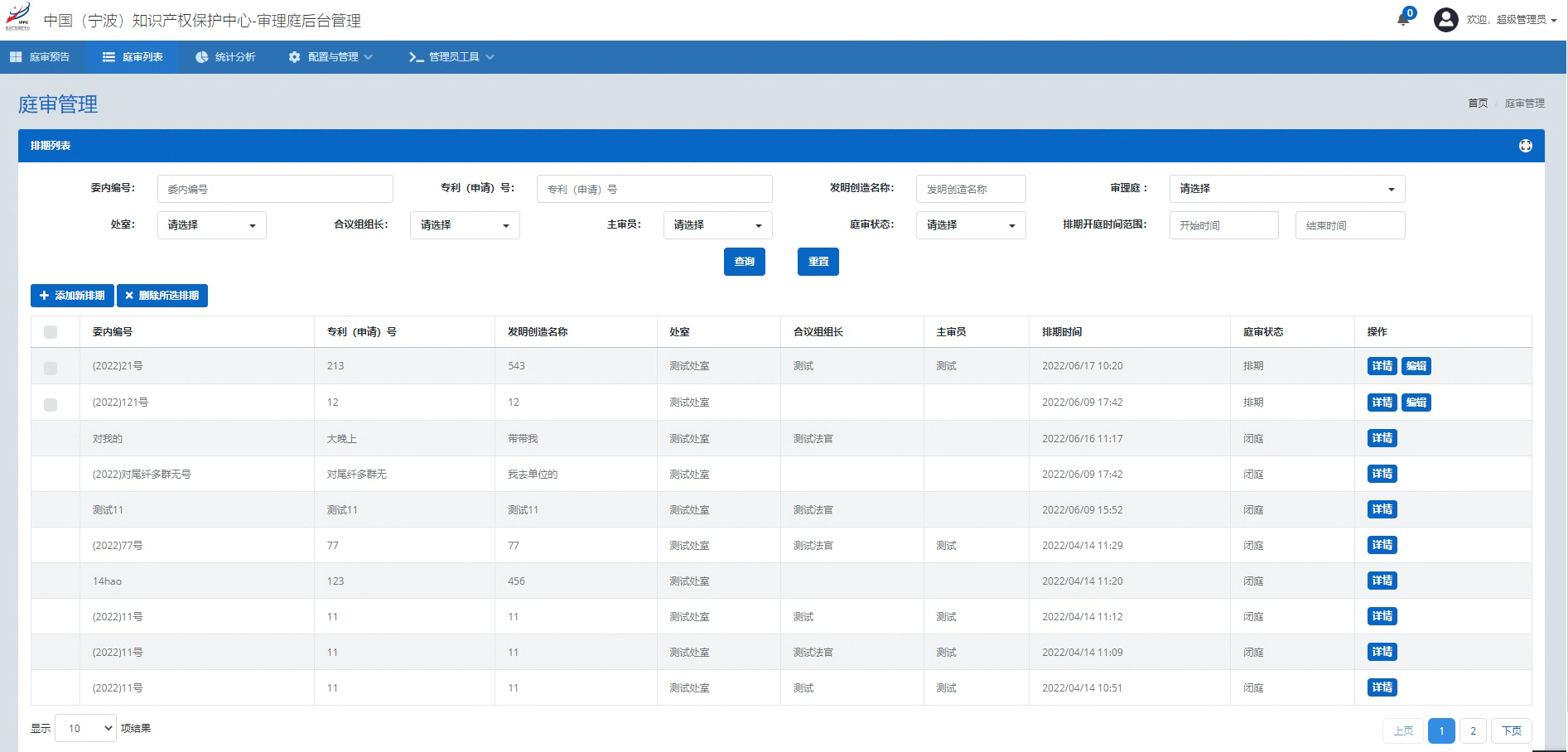Check the box for row (2022)121号

pyautogui.click(x=51, y=404)
